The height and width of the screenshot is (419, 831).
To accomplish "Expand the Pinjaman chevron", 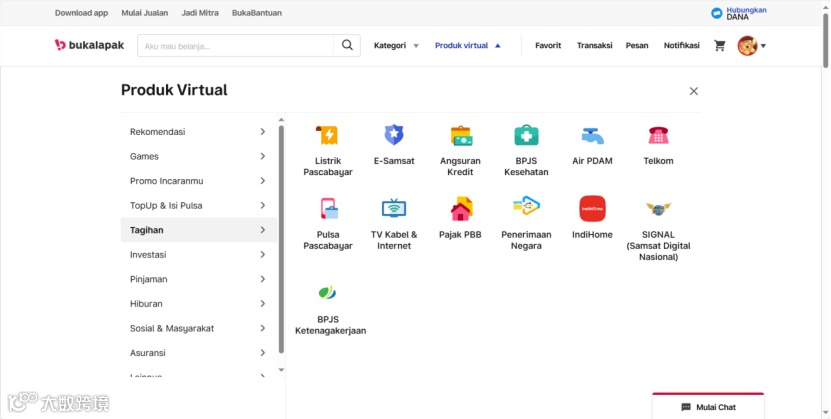I will [x=263, y=279].
